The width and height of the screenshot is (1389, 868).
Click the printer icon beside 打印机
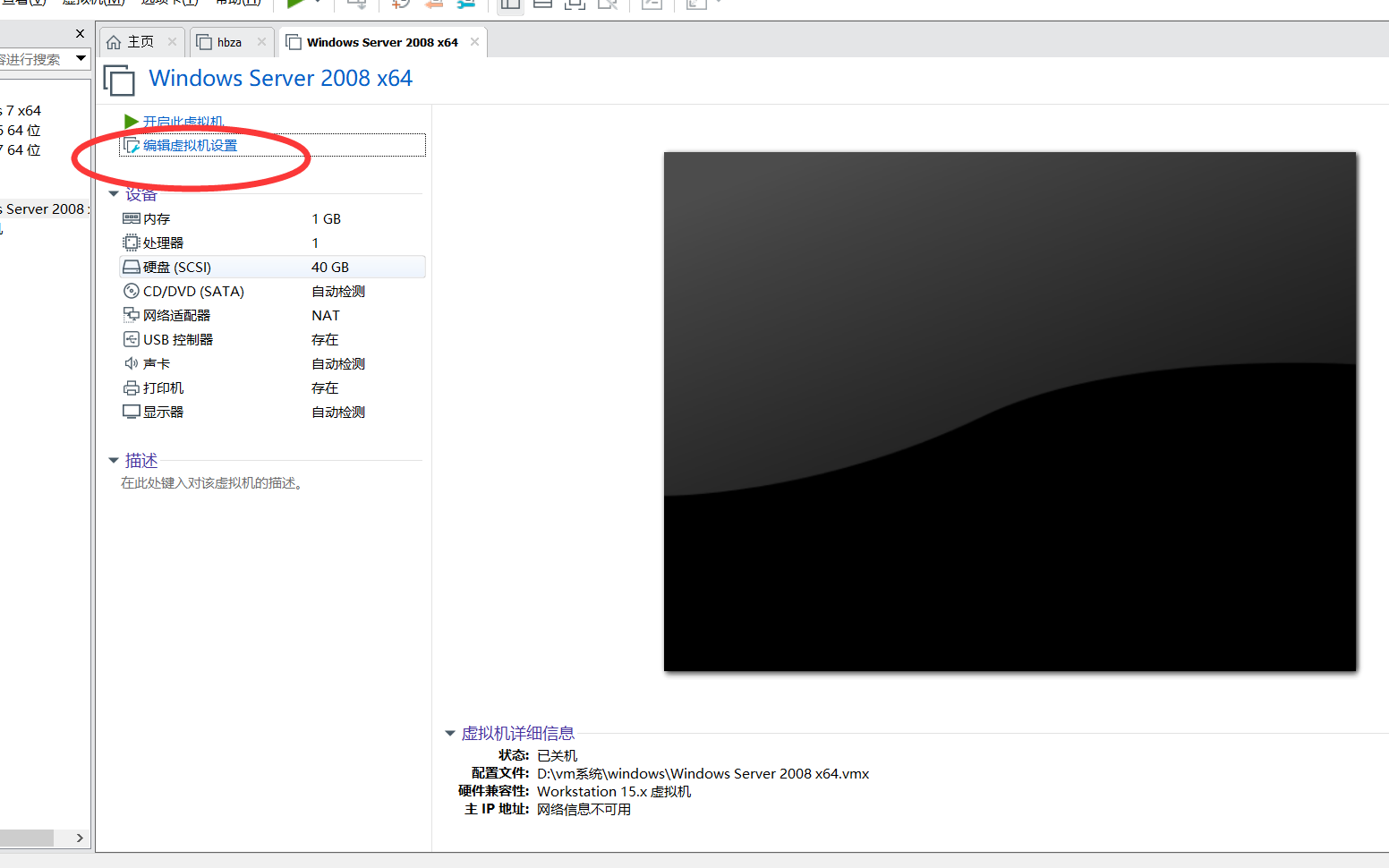click(x=131, y=387)
